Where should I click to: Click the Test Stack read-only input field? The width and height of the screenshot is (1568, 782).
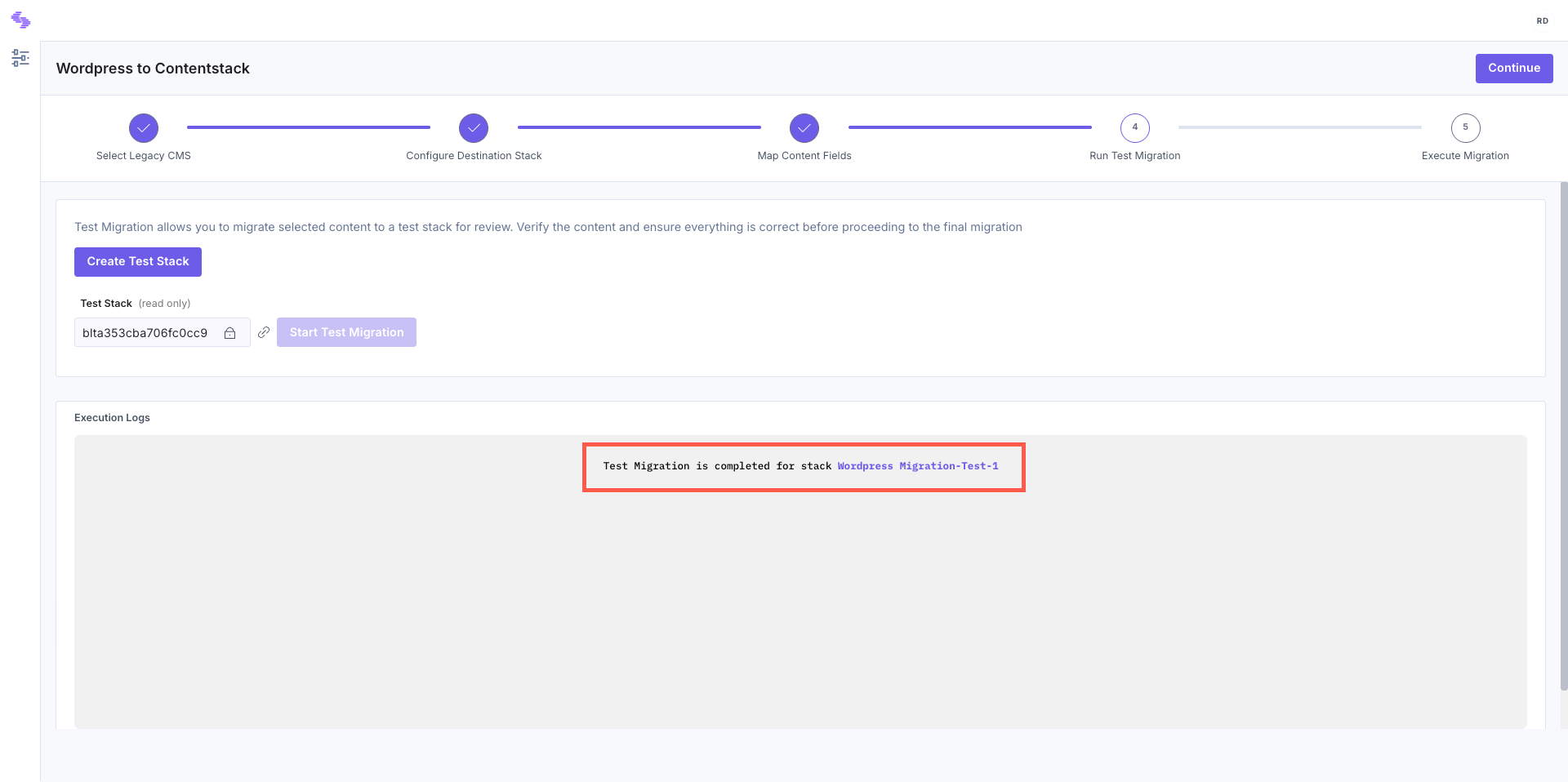point(162,333)
